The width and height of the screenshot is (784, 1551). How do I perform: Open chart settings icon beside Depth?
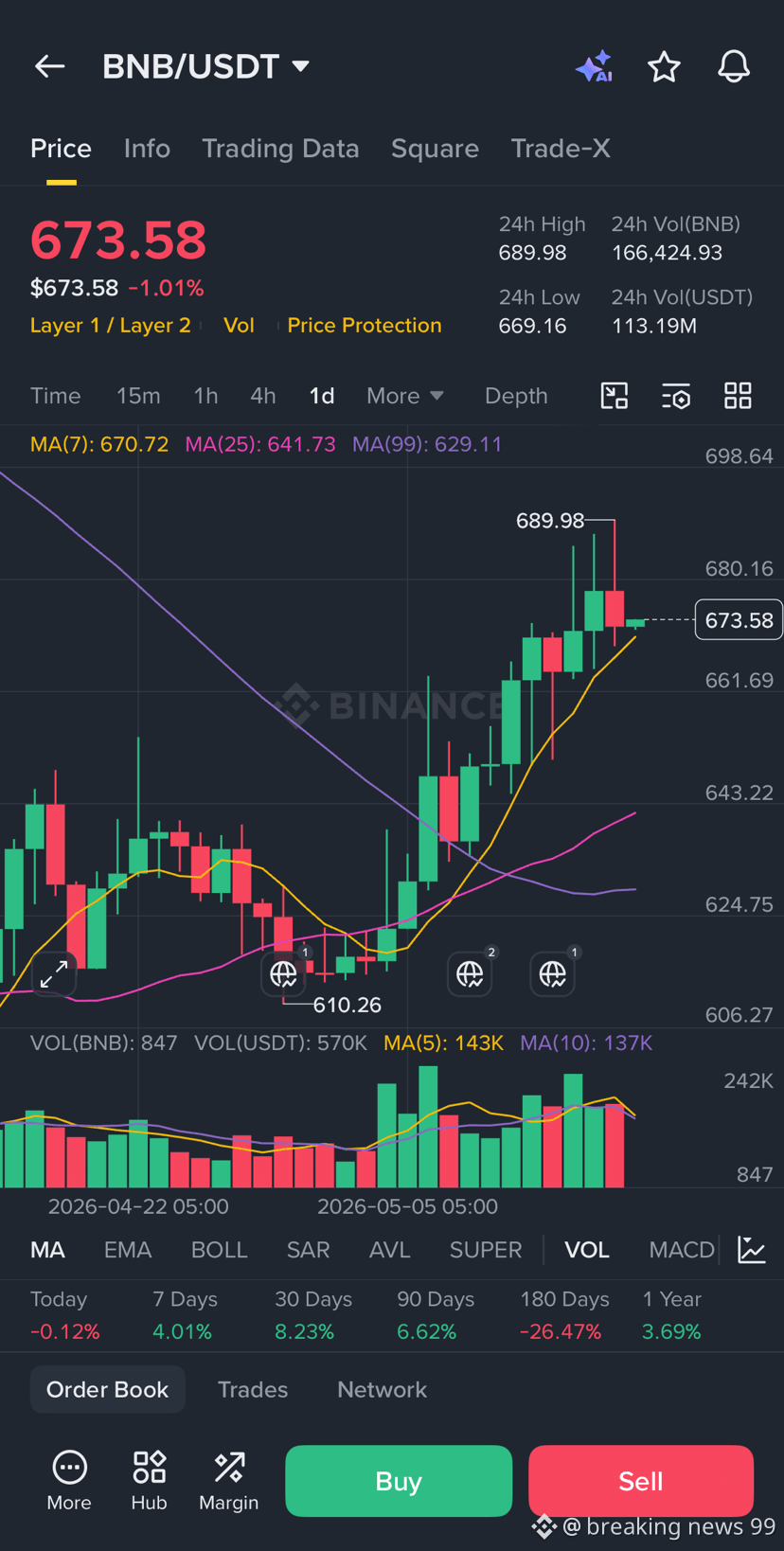tap(676, 396)
